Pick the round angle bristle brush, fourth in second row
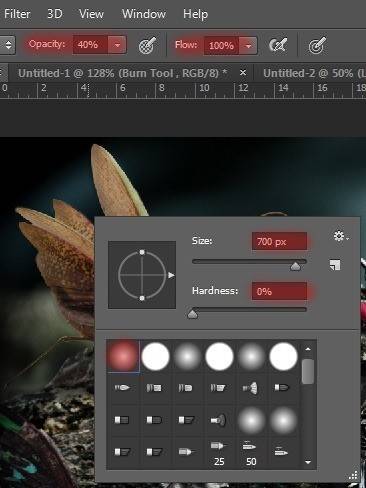Image resolution: width=366 pixels, height=488 pixels. click(218, 388)
